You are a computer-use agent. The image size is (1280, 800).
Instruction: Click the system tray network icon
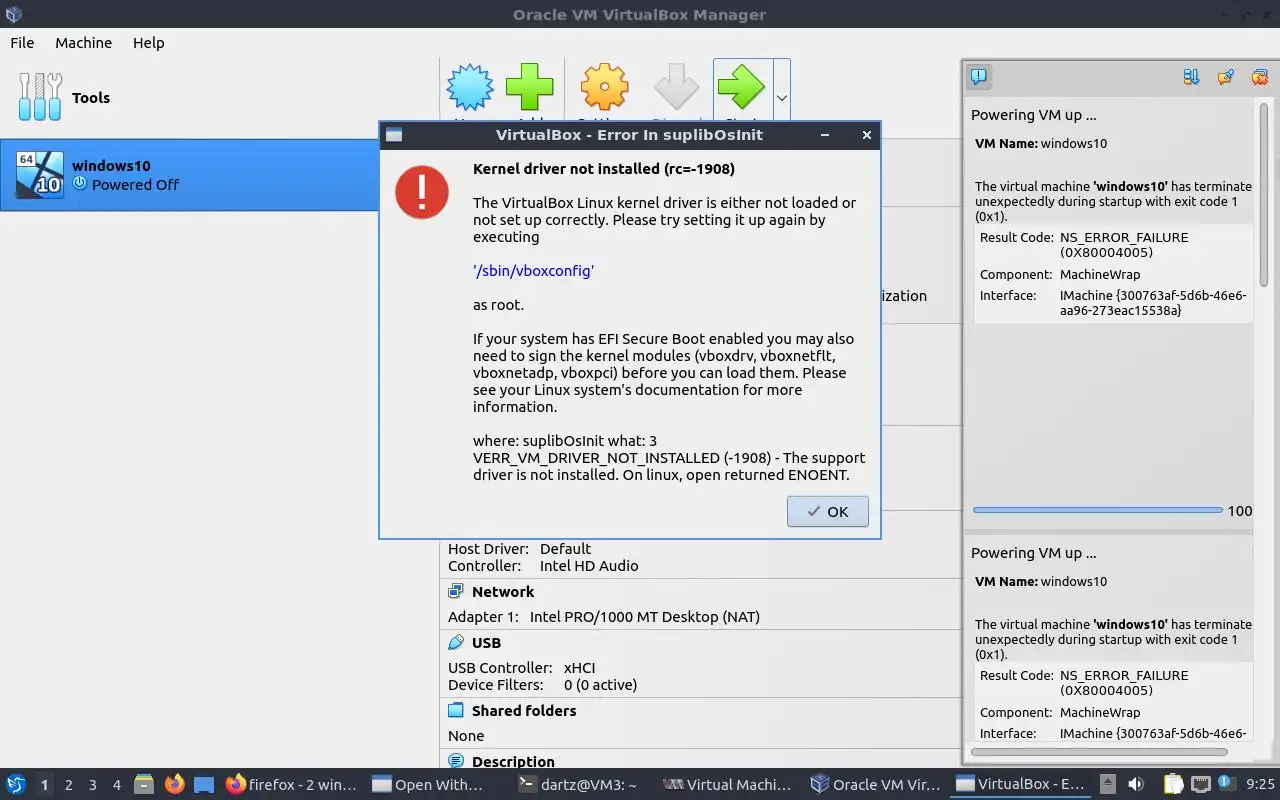1200,784
